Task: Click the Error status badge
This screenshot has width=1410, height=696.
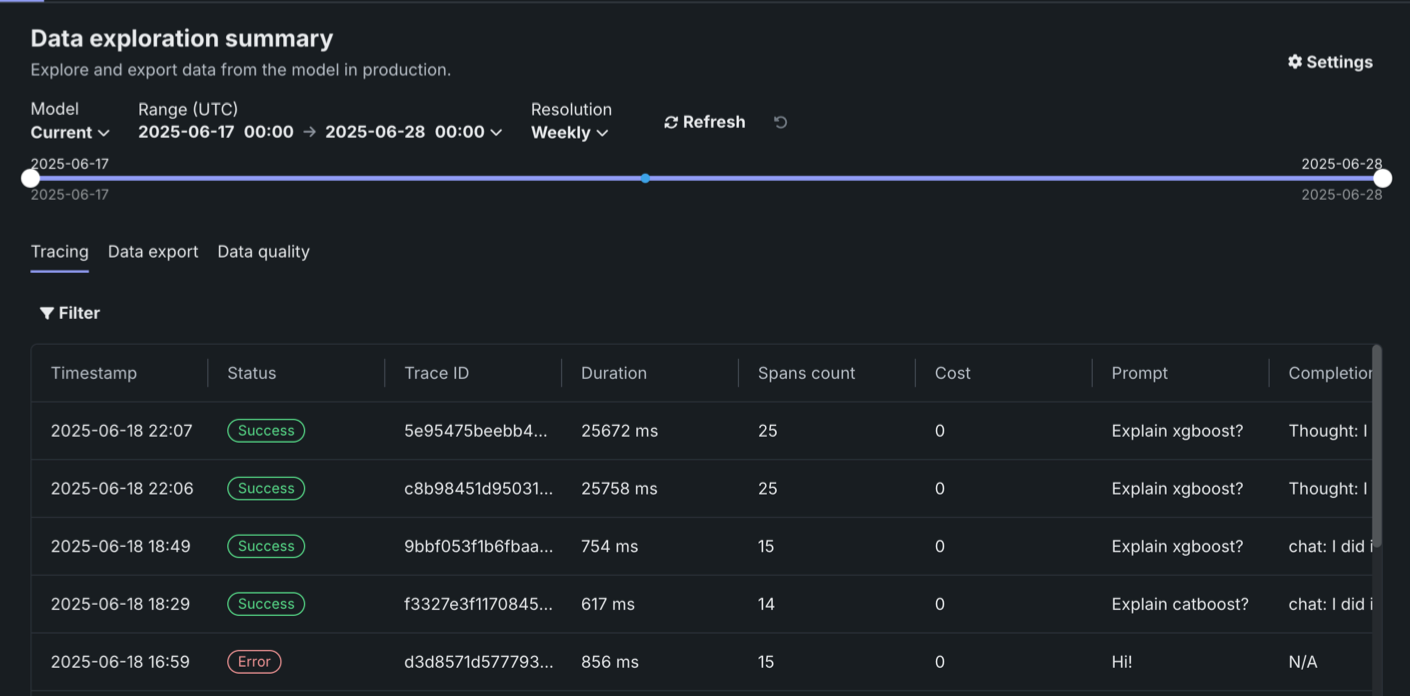Action: click(x=254, y=662)
